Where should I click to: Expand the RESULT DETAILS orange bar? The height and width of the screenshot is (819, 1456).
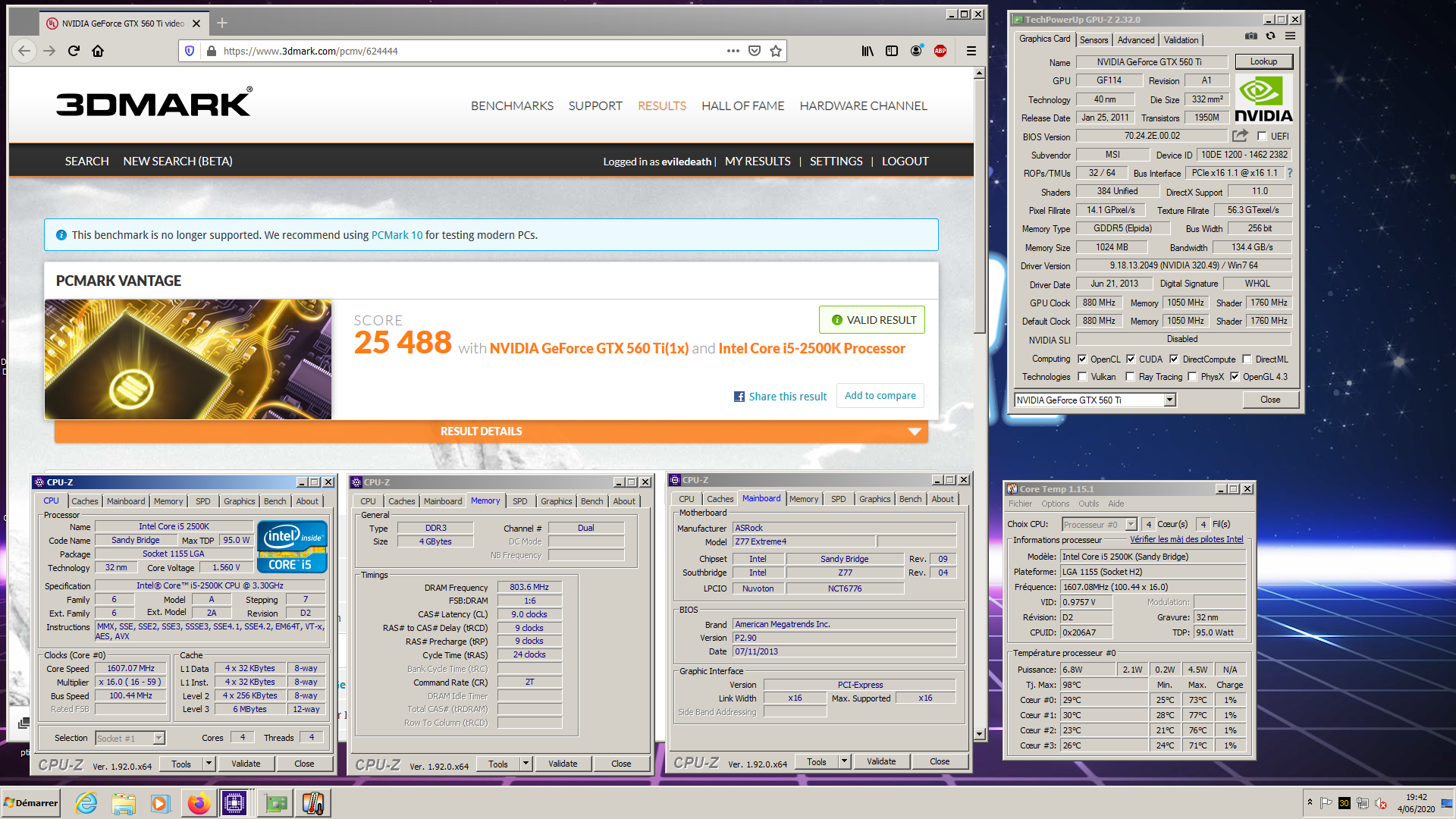tap(491, 431)
